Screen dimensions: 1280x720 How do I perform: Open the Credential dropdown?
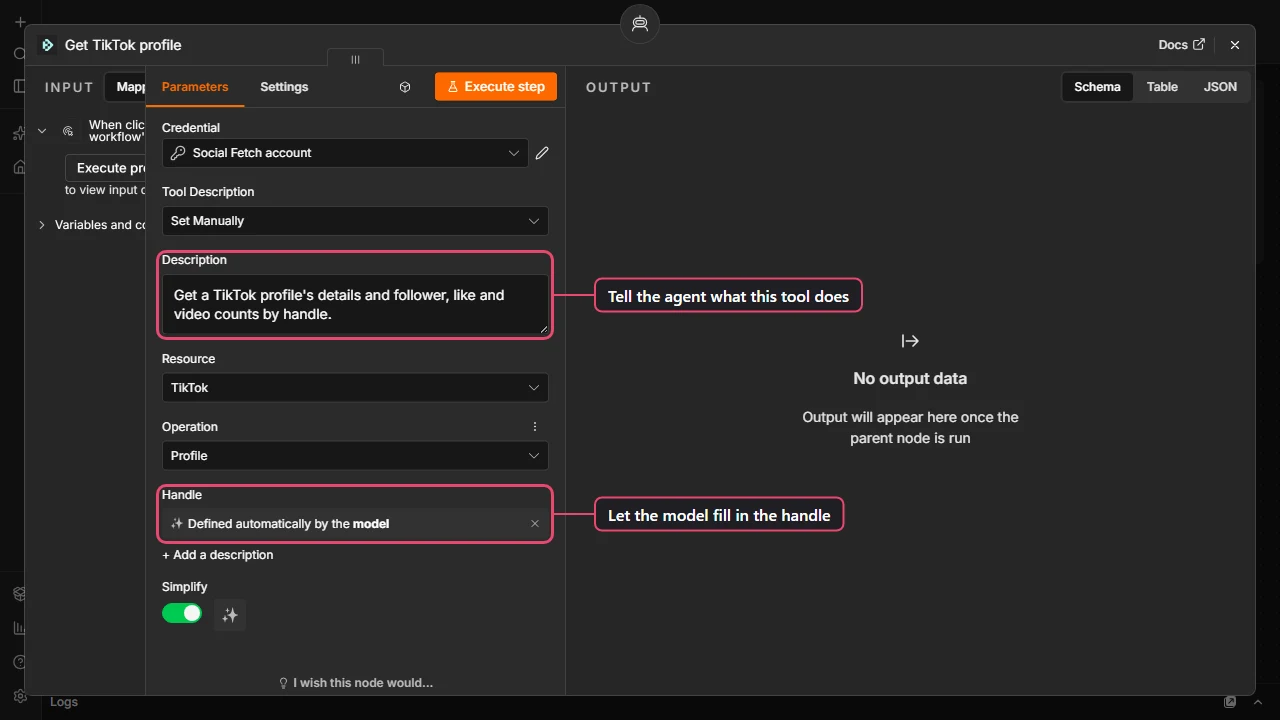(345, 153)
